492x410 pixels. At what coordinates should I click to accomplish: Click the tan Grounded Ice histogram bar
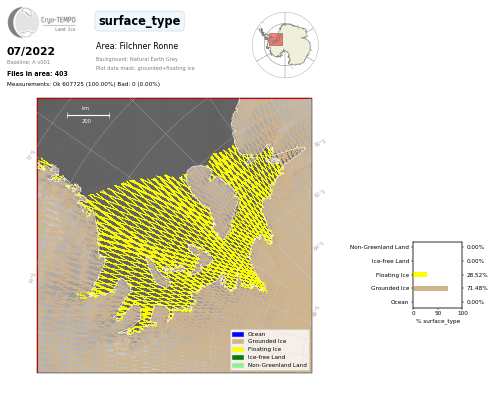pyautogui.click(x=431, y=288)
